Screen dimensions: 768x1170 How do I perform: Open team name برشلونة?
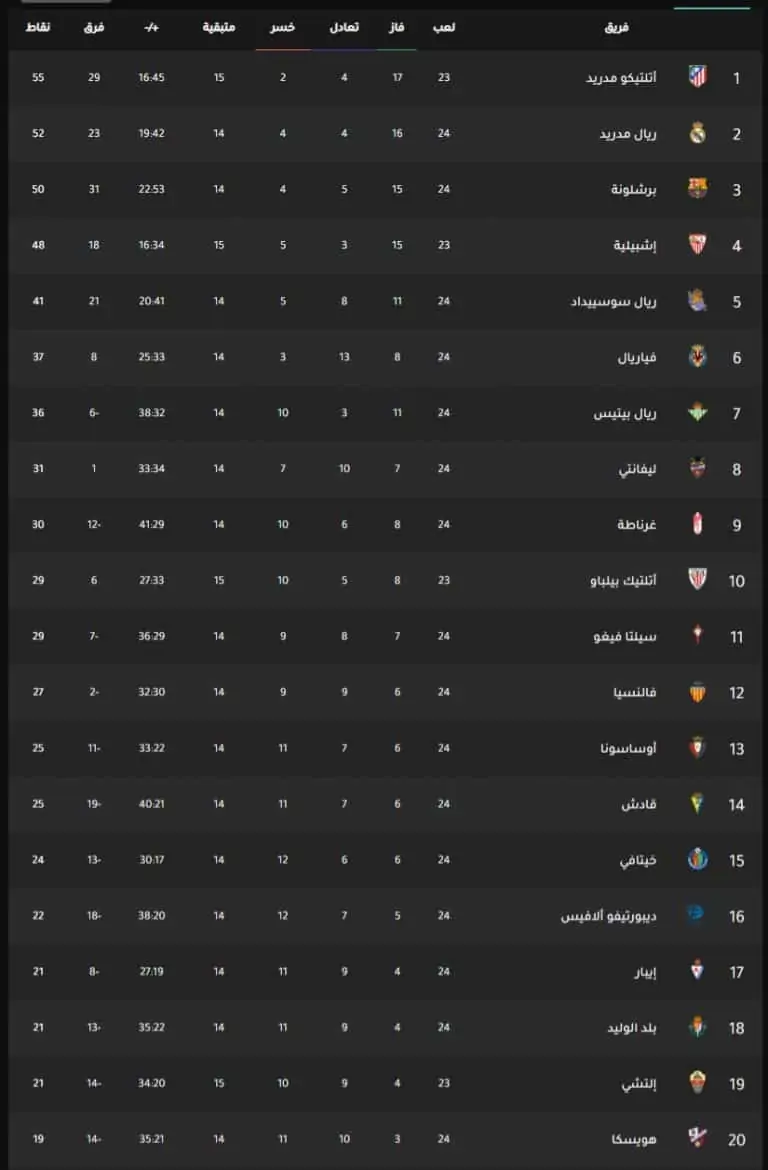634,190
